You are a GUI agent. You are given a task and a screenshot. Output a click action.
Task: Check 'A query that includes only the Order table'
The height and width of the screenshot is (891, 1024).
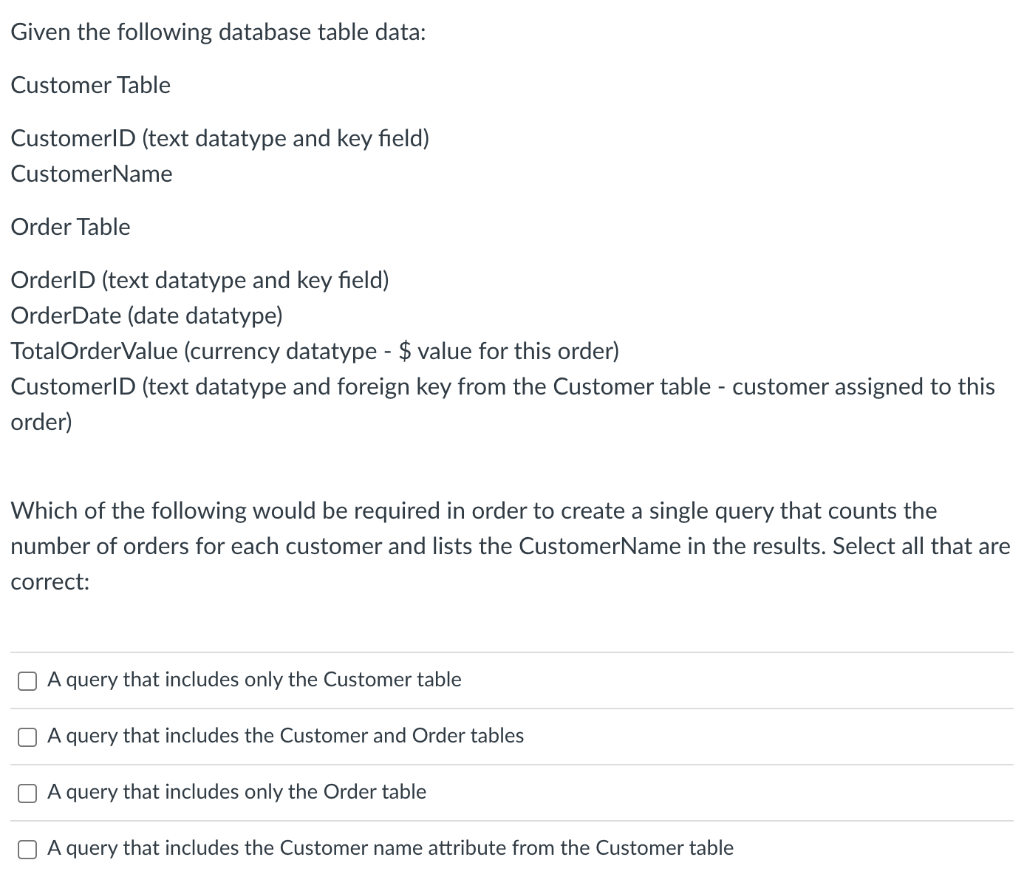click(x=27, y=792)
